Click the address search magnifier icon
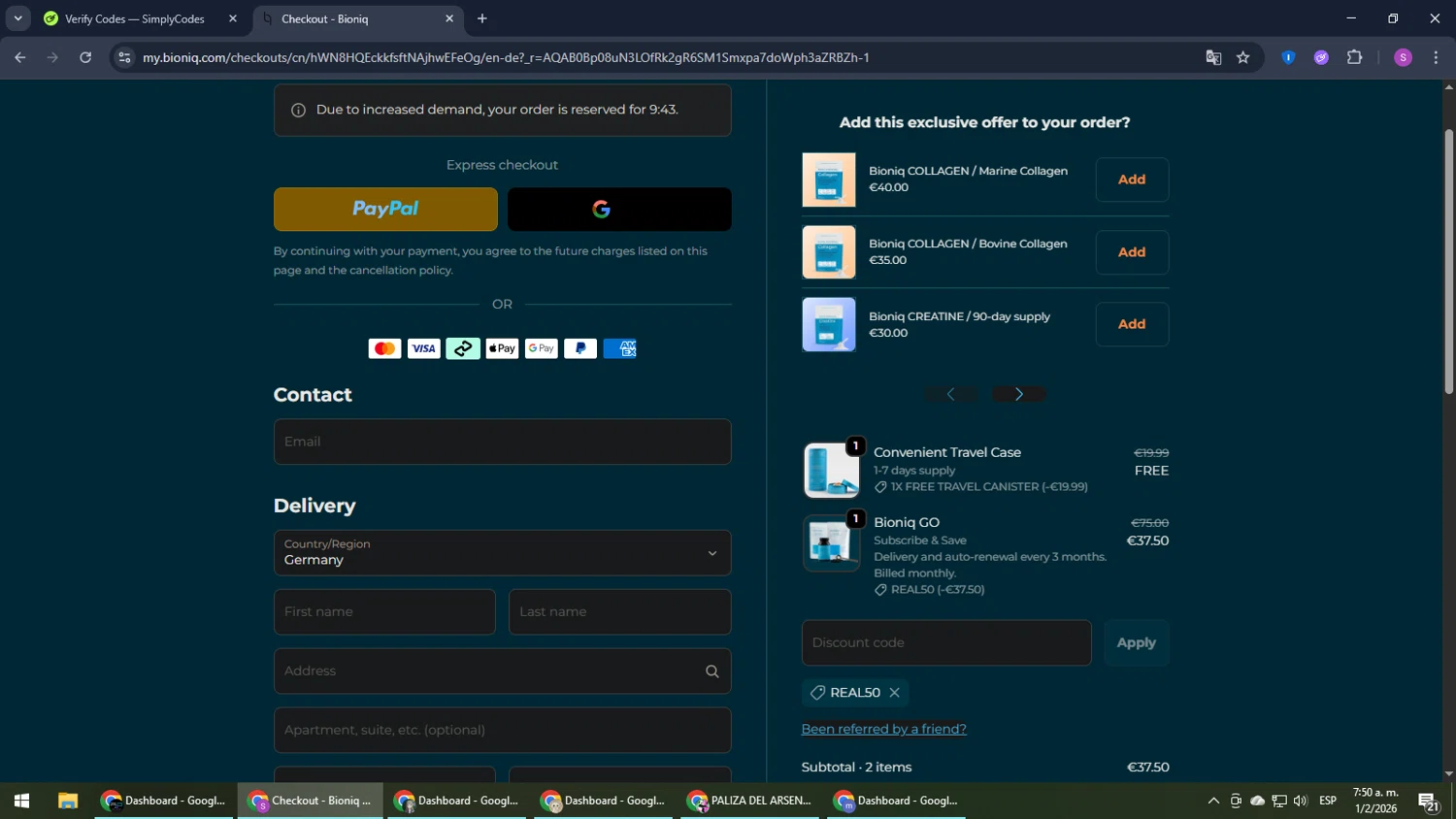This screenshot has width=1456, height=819. [712, 672]
